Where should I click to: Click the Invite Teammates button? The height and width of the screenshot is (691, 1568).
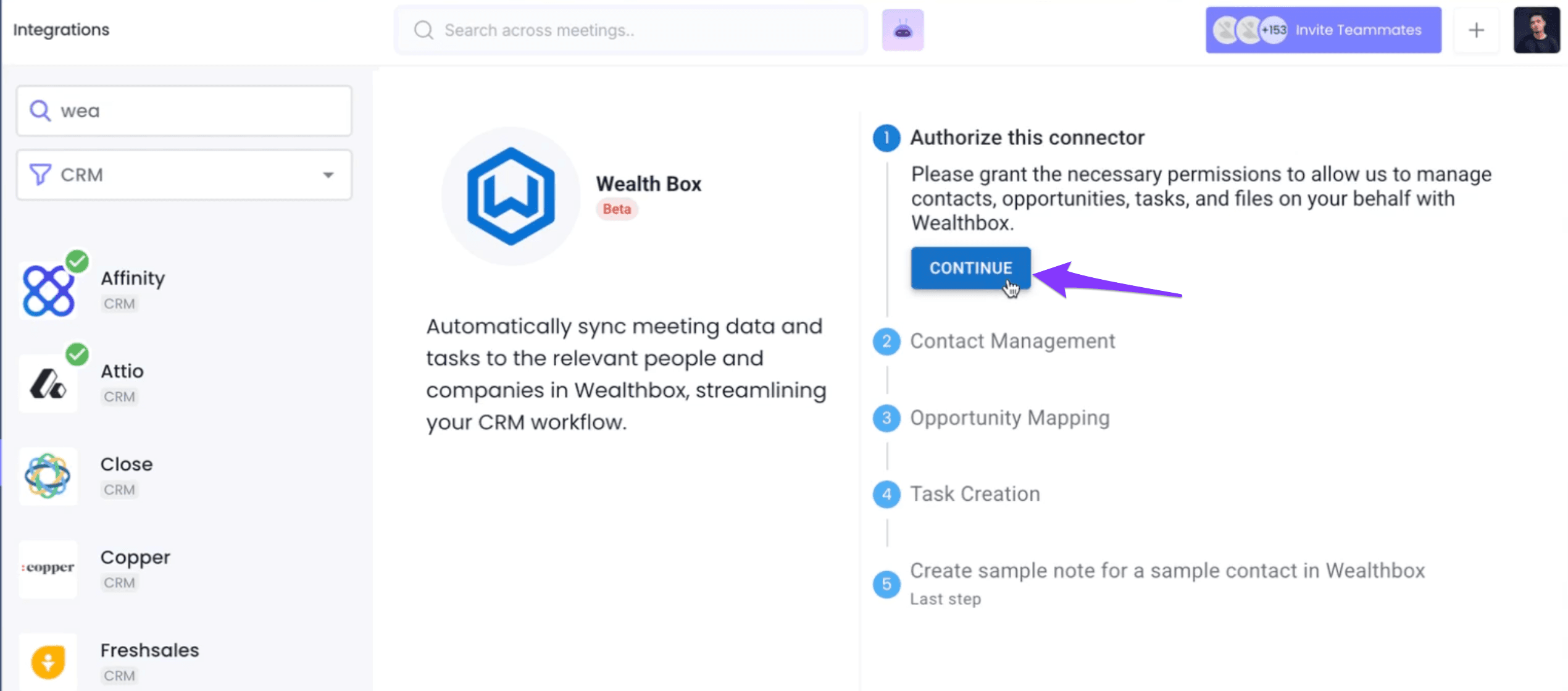pyautogui.click(x=1324, y=30)
